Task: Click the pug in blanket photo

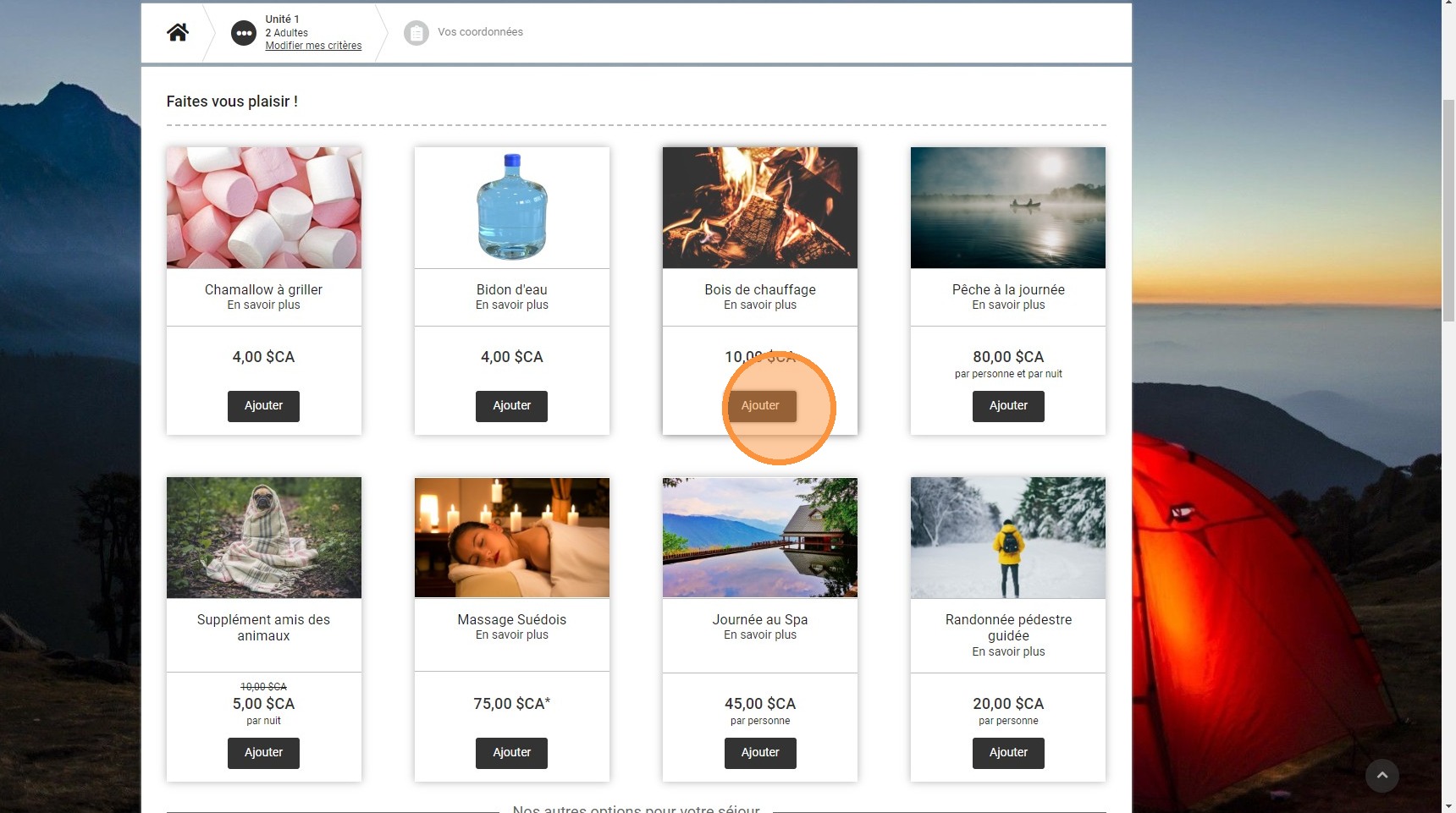Action: [263, 538]
